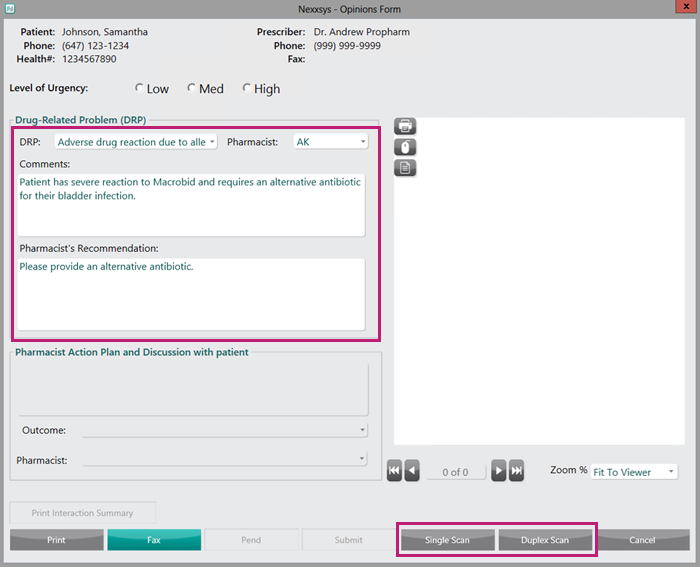Click inside the Comments text box
Image resolution: width=700 pixels, height=567 pixels.
[x=191, y=205]
